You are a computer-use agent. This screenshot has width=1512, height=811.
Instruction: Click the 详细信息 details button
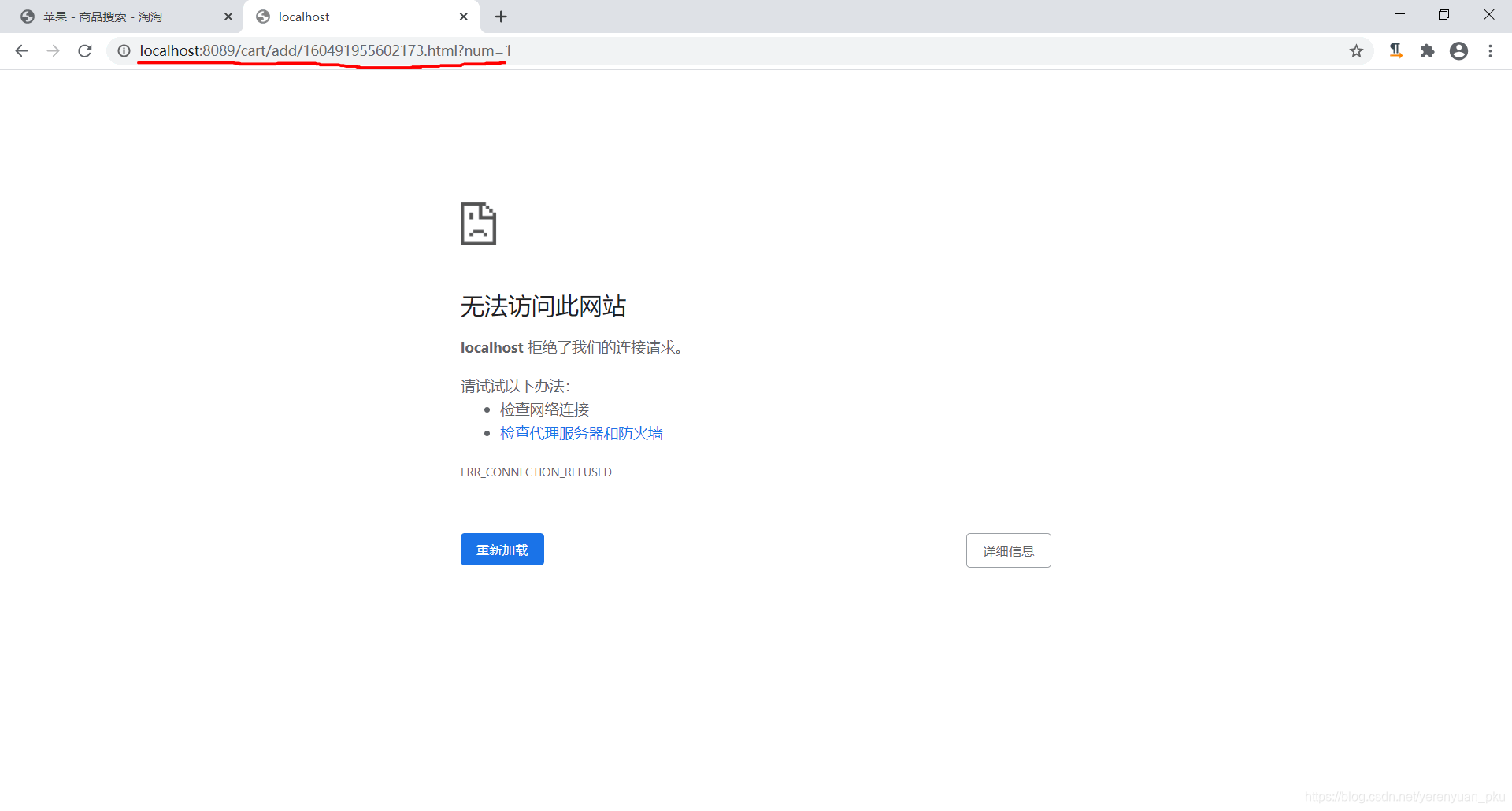pyautogui.click(x=1009, y=550)
